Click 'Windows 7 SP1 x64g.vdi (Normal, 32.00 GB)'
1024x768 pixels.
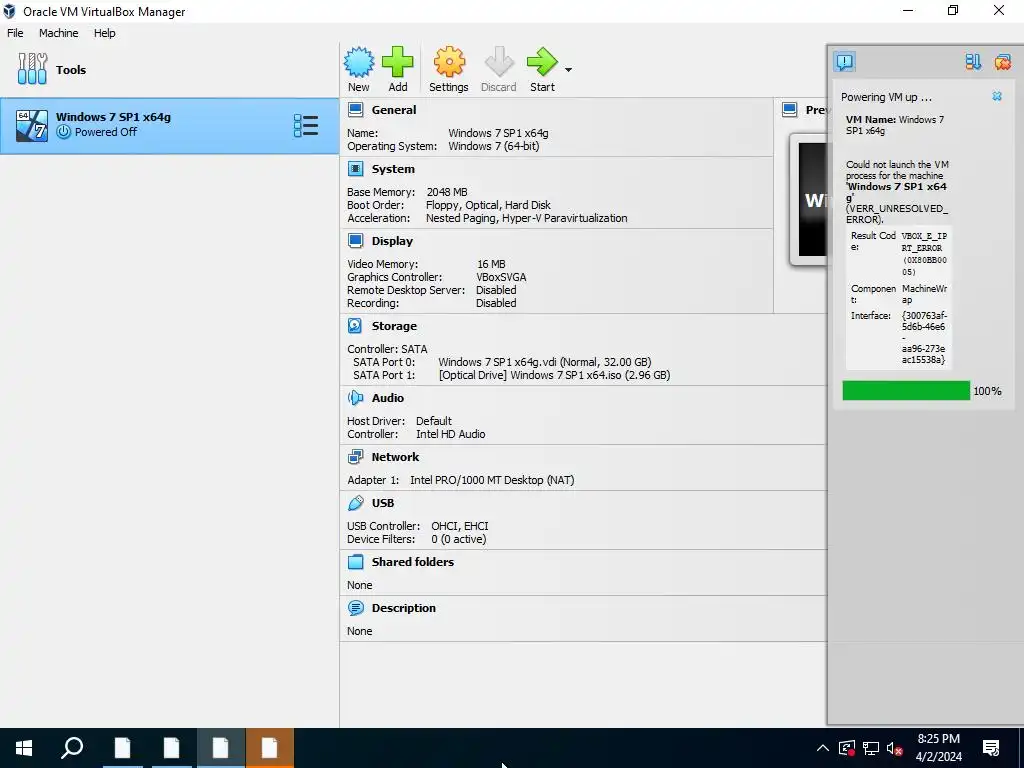545,362
